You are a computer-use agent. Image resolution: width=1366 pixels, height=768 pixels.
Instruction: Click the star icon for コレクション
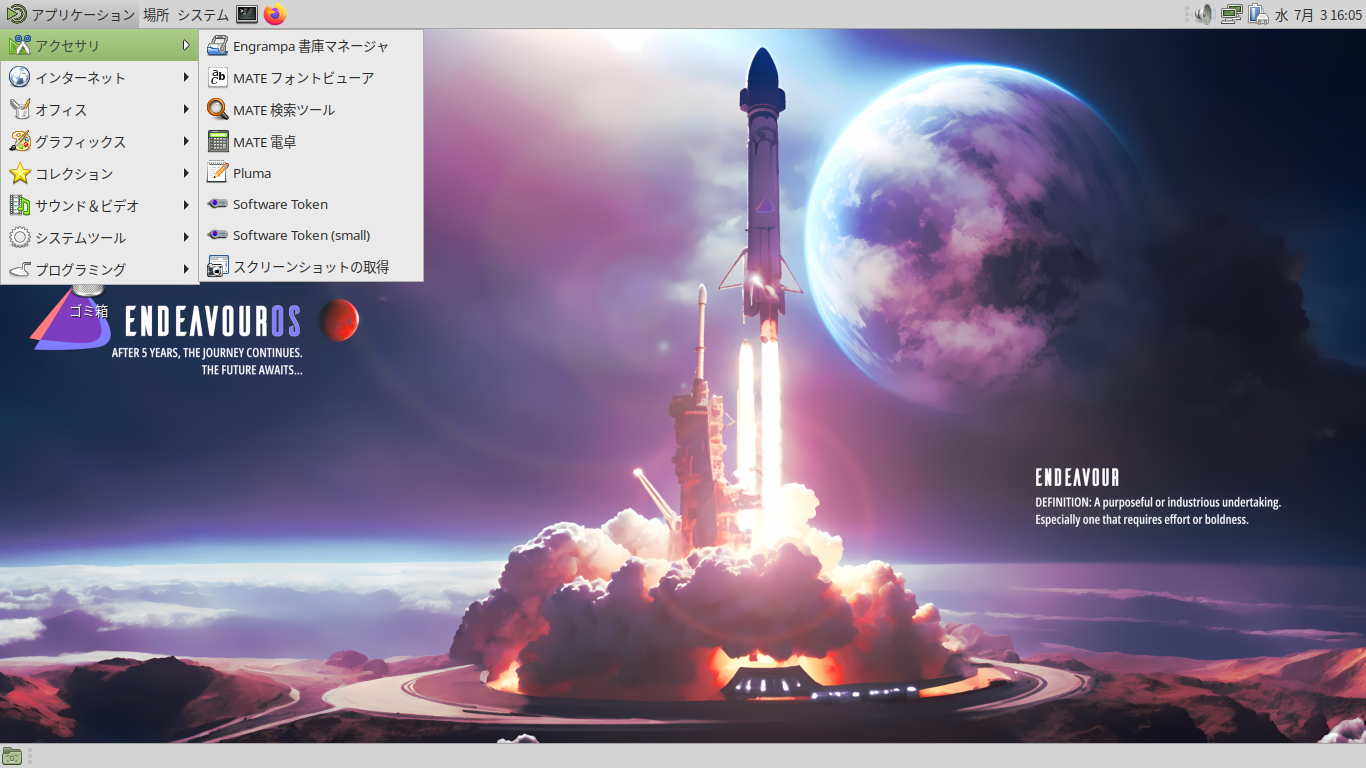(19, 173)
